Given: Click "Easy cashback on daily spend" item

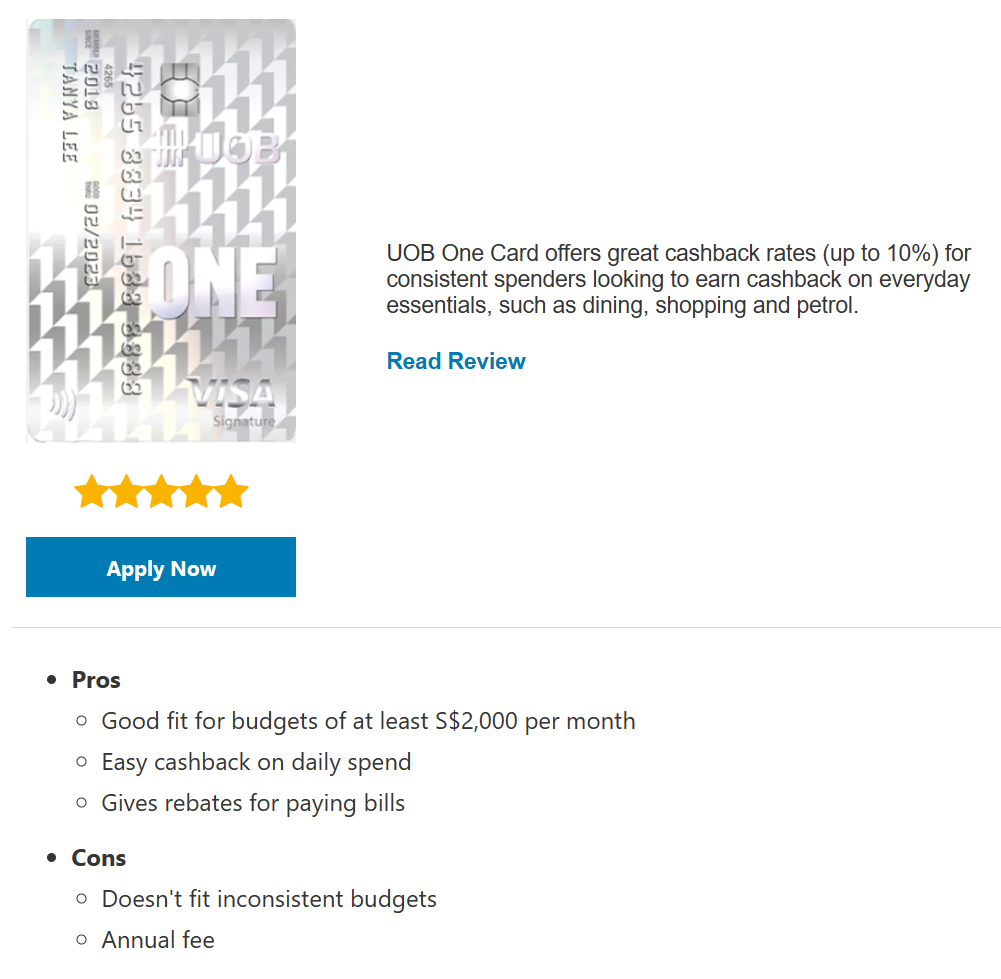Looking at the screenshot, I should click(x=256, y=762).
